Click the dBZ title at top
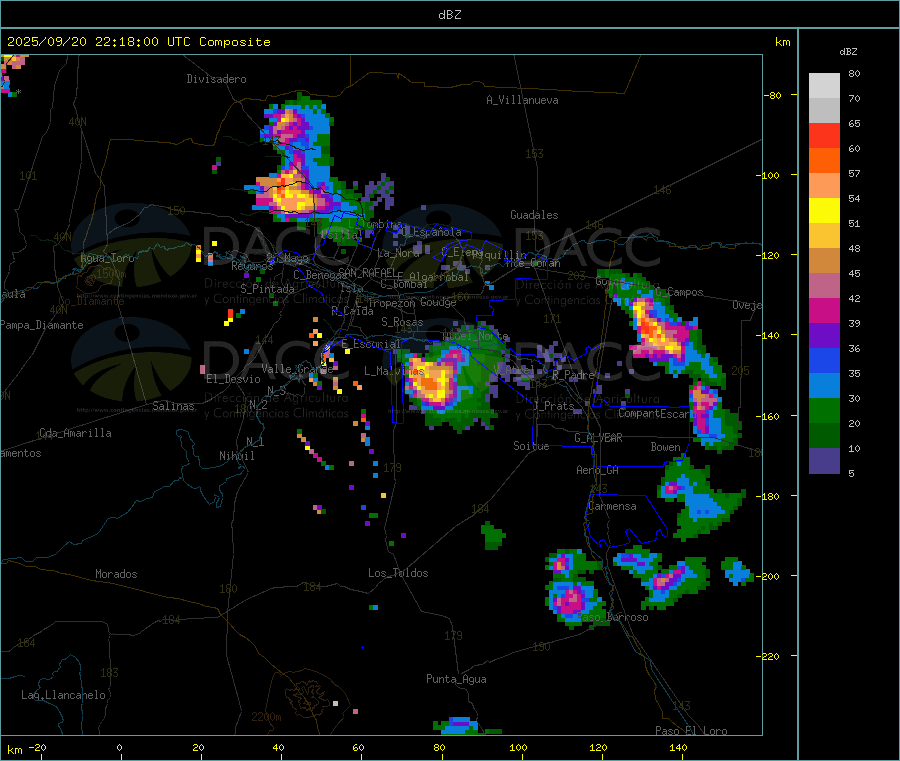Image resolution: width=900 pixels, height=761 pixels. click(449, 15)
